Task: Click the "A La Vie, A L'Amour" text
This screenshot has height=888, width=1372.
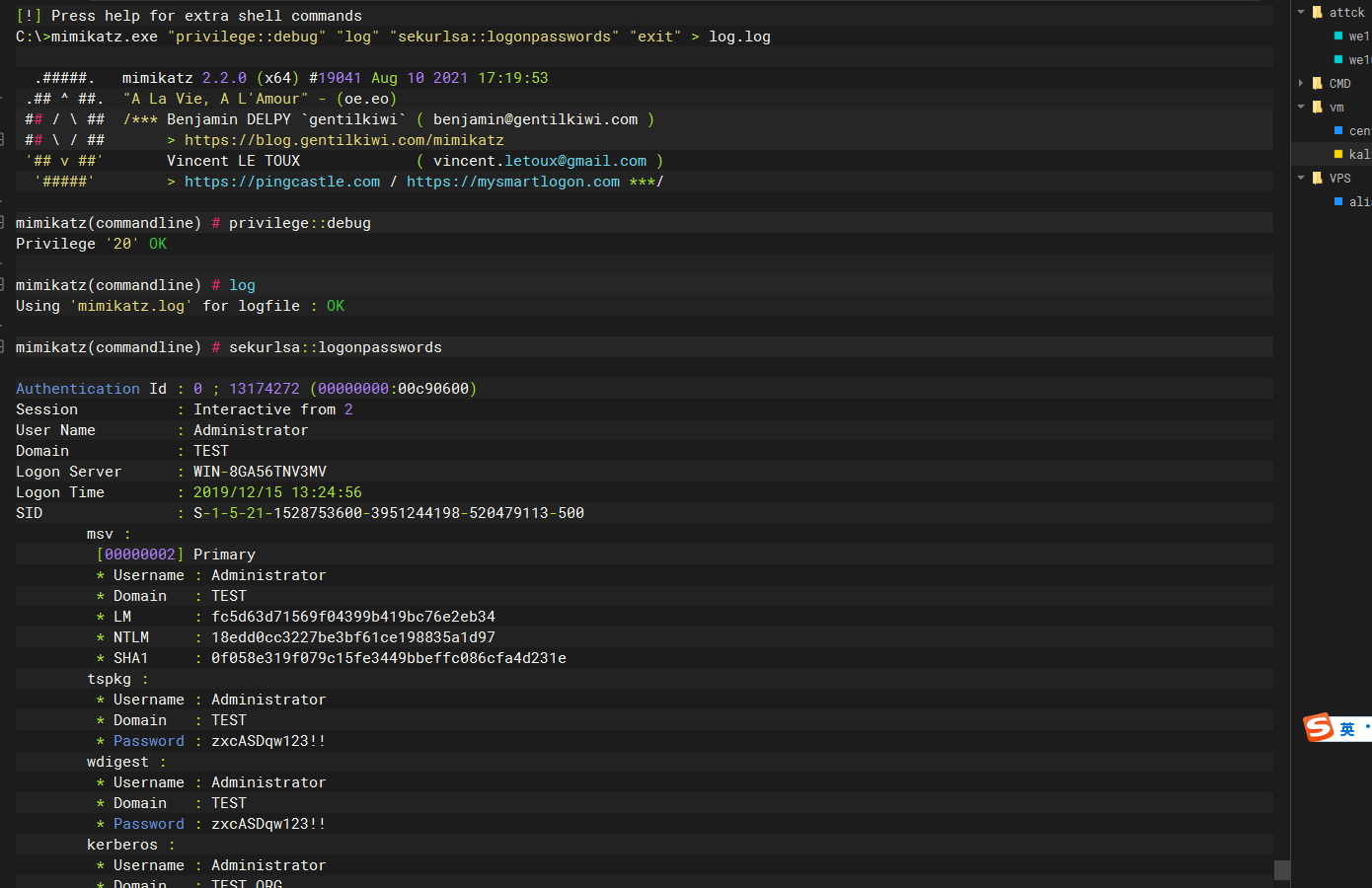Action: click(215, 99)
